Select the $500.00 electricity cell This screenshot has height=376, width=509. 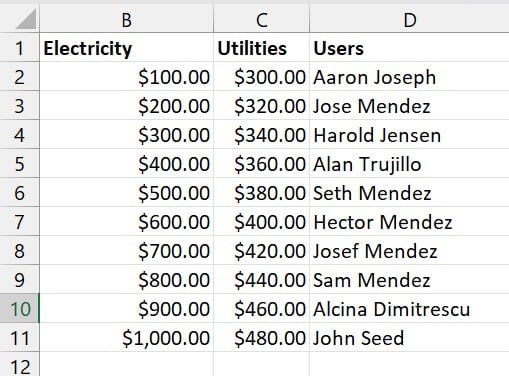point(126,192)
